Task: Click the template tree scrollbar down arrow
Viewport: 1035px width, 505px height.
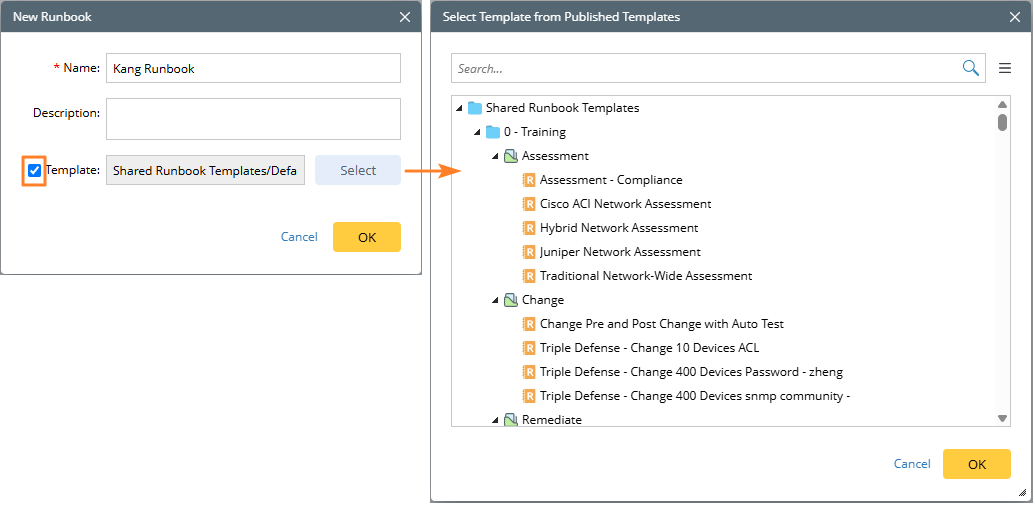Action: coord(1003,418)
